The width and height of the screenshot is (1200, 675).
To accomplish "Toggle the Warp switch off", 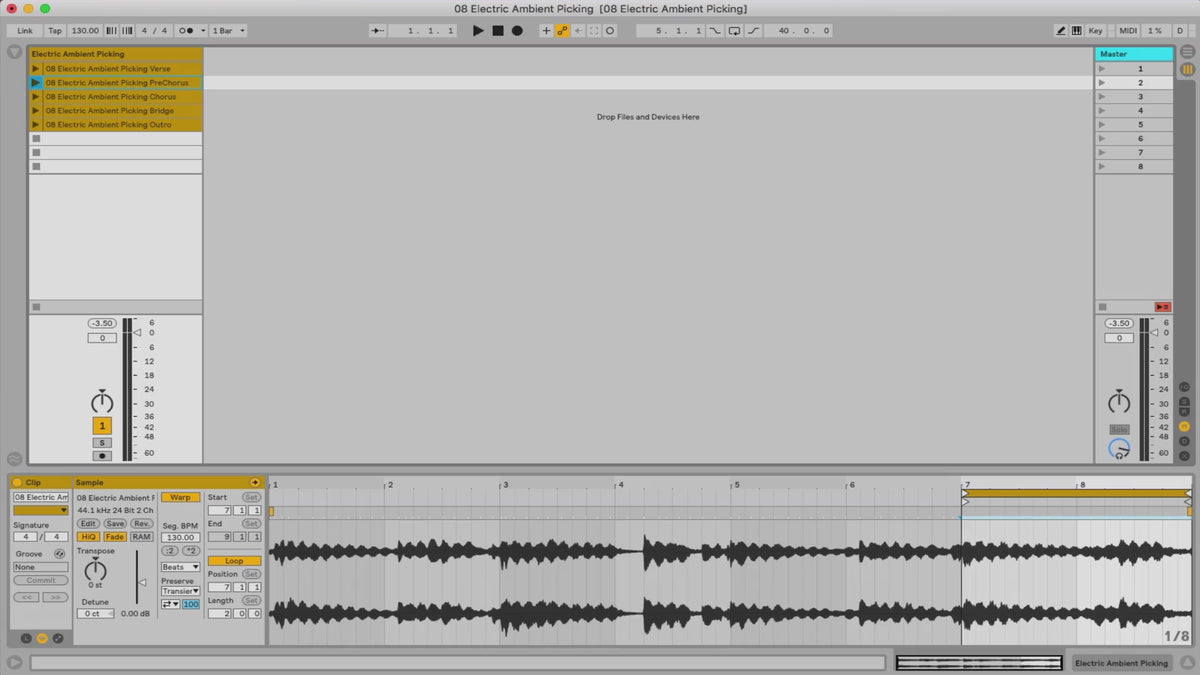I will pos(180,497).
